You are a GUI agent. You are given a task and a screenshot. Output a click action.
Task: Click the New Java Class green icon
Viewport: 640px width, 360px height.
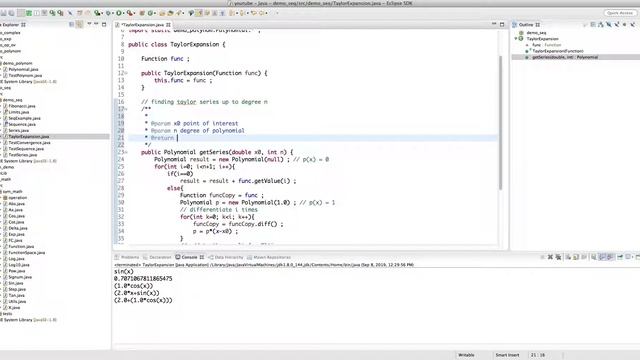pos(150,13)
